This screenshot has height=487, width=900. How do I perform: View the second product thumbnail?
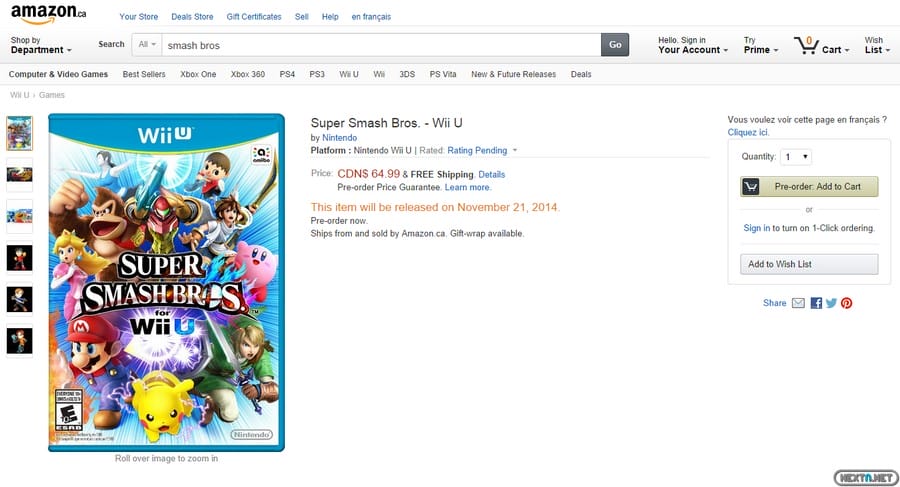(x=20, y=174)
